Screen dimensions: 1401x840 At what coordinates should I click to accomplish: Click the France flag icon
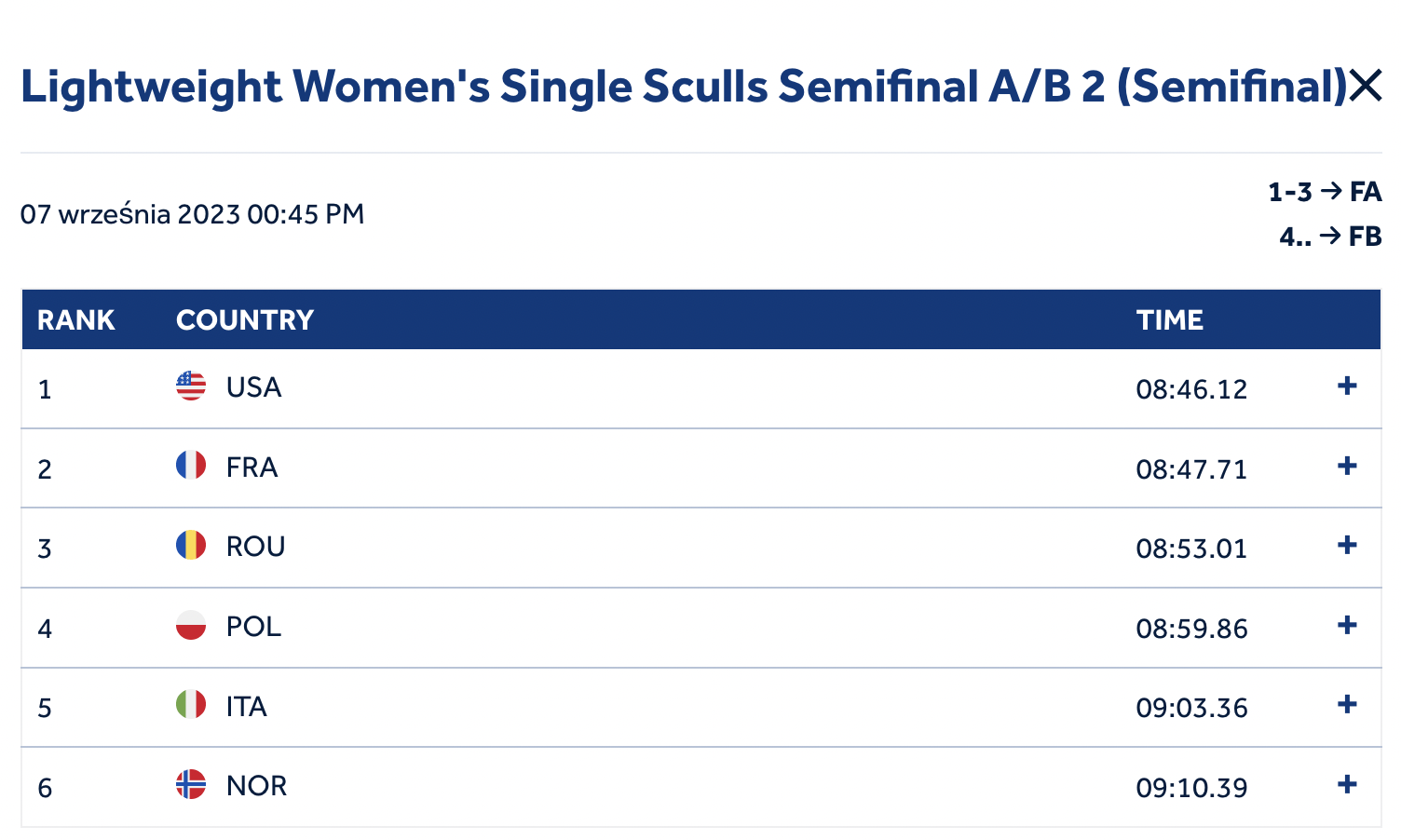pyautogui.click(x=191, y=466)
